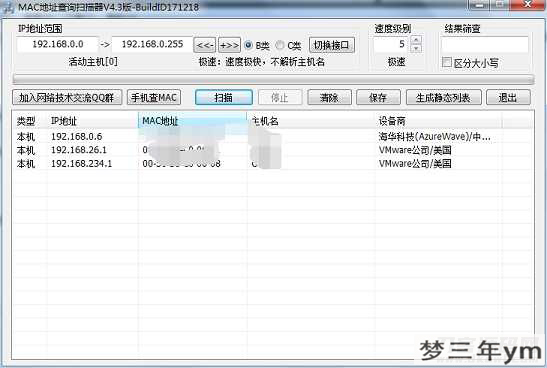The image size is (547, 368).
Task: Select the row with IP 192.168.234.1
Action: 272,163
